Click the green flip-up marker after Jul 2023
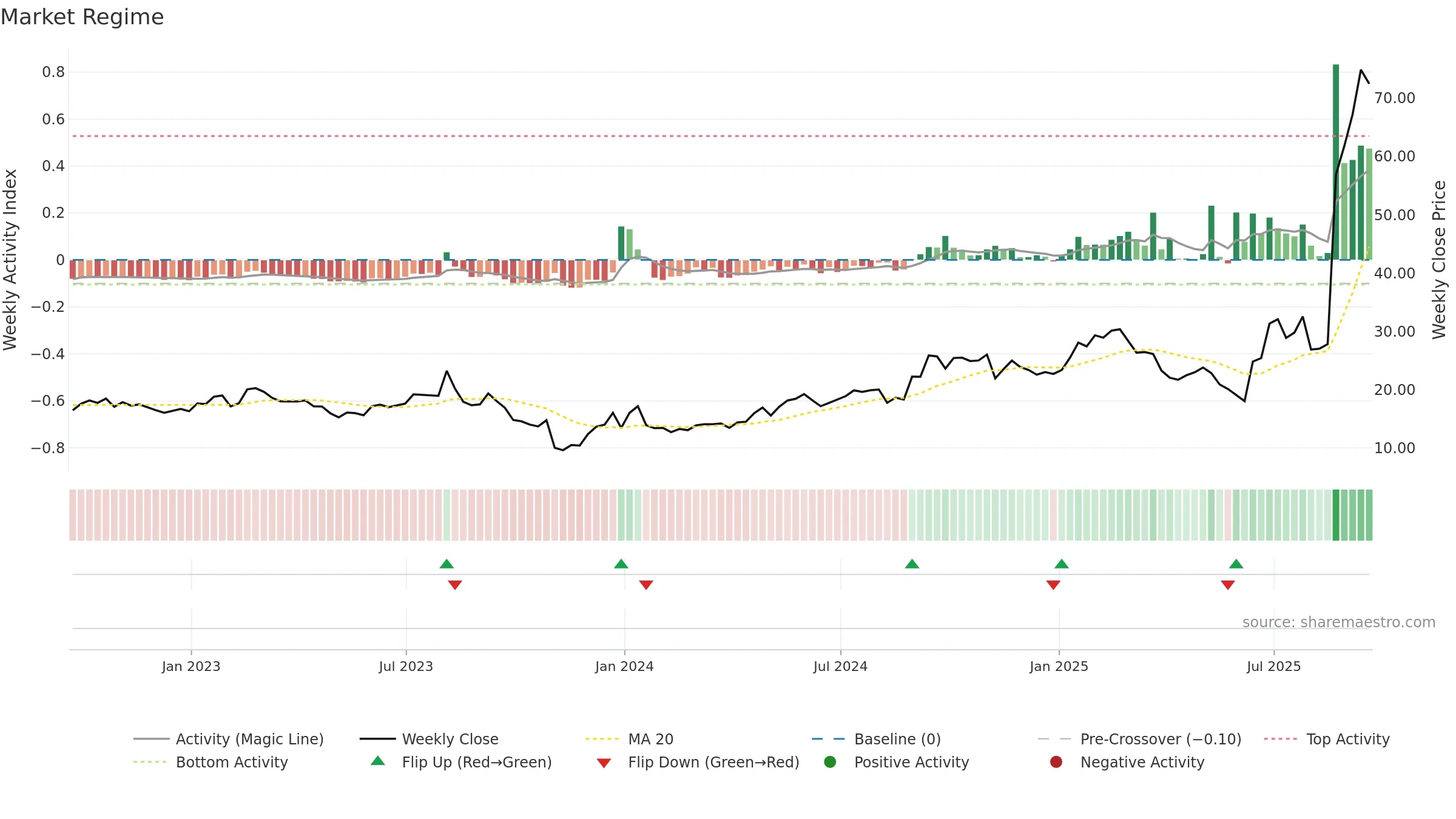The image size is (1456, 819). 447,564
